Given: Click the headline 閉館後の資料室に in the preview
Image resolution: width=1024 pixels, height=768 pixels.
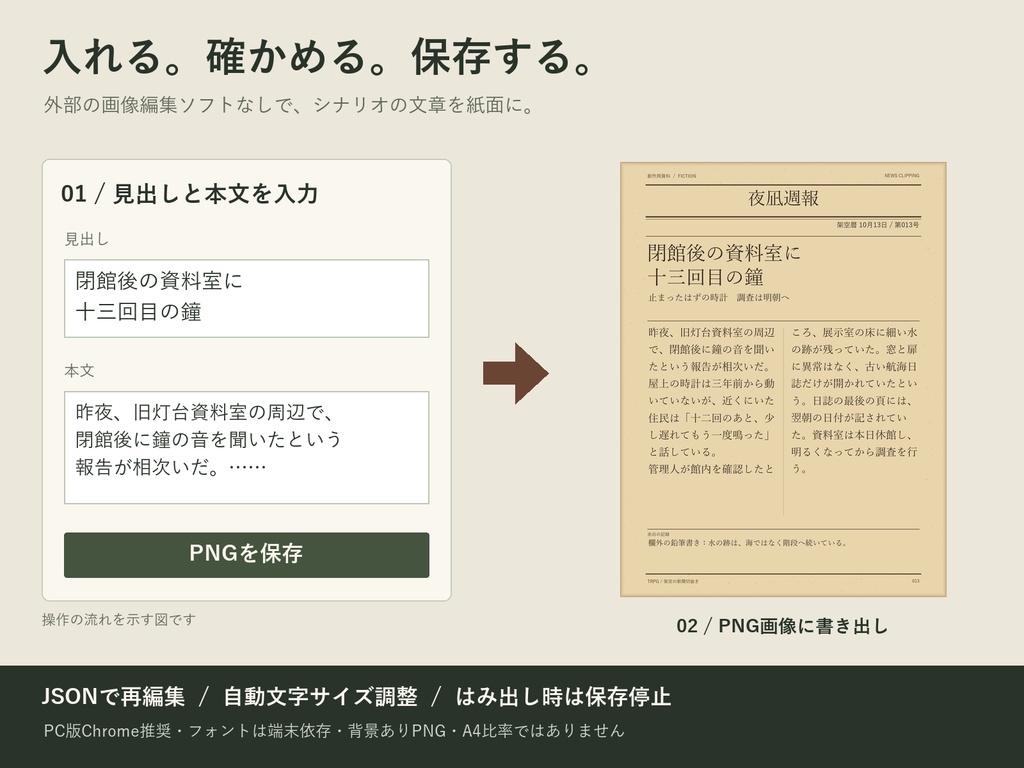Looking at the screenshot, I should click(x=724, y=253).
